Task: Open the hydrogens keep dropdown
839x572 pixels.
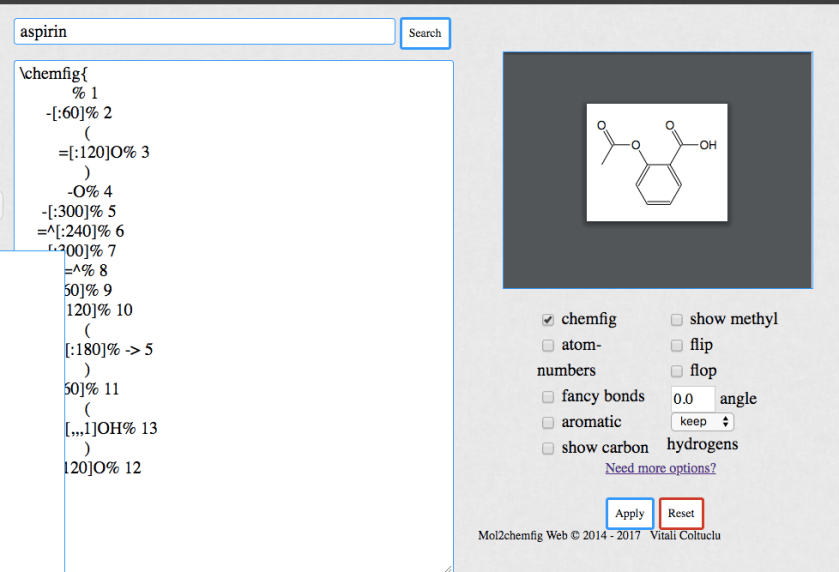Action: tap(702, 422)
